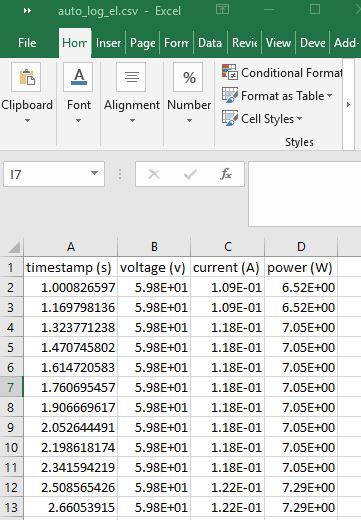361x520 pixels.
Task: Select cell with 1.760695457
Action: point(71,387)
